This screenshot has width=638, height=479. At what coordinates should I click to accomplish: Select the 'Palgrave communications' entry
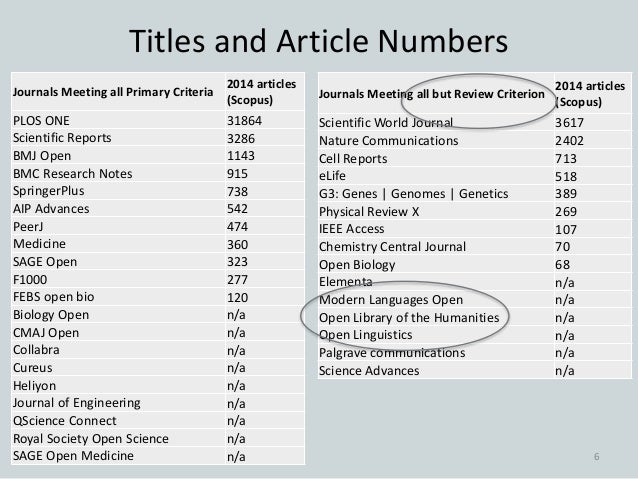tap(392, 353)
